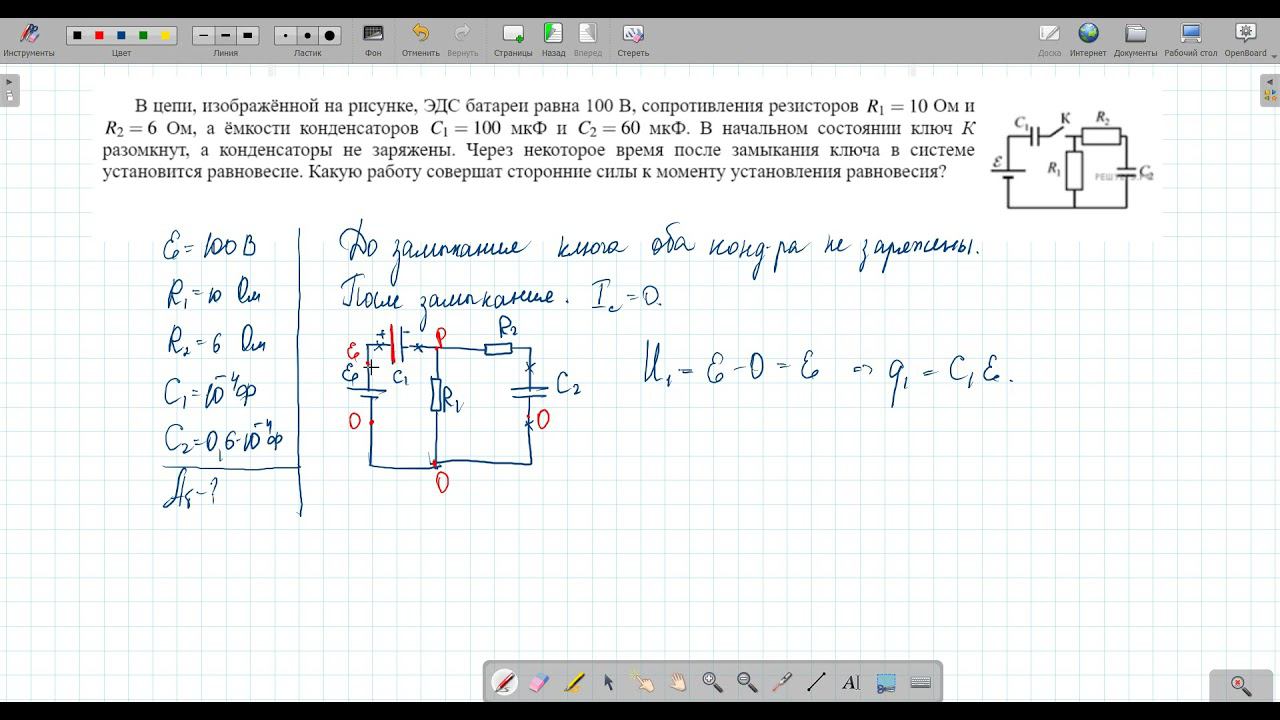Open the Фон background options
The height and width of the screenshot is (720, 1280).
click(x=373, y=38)
